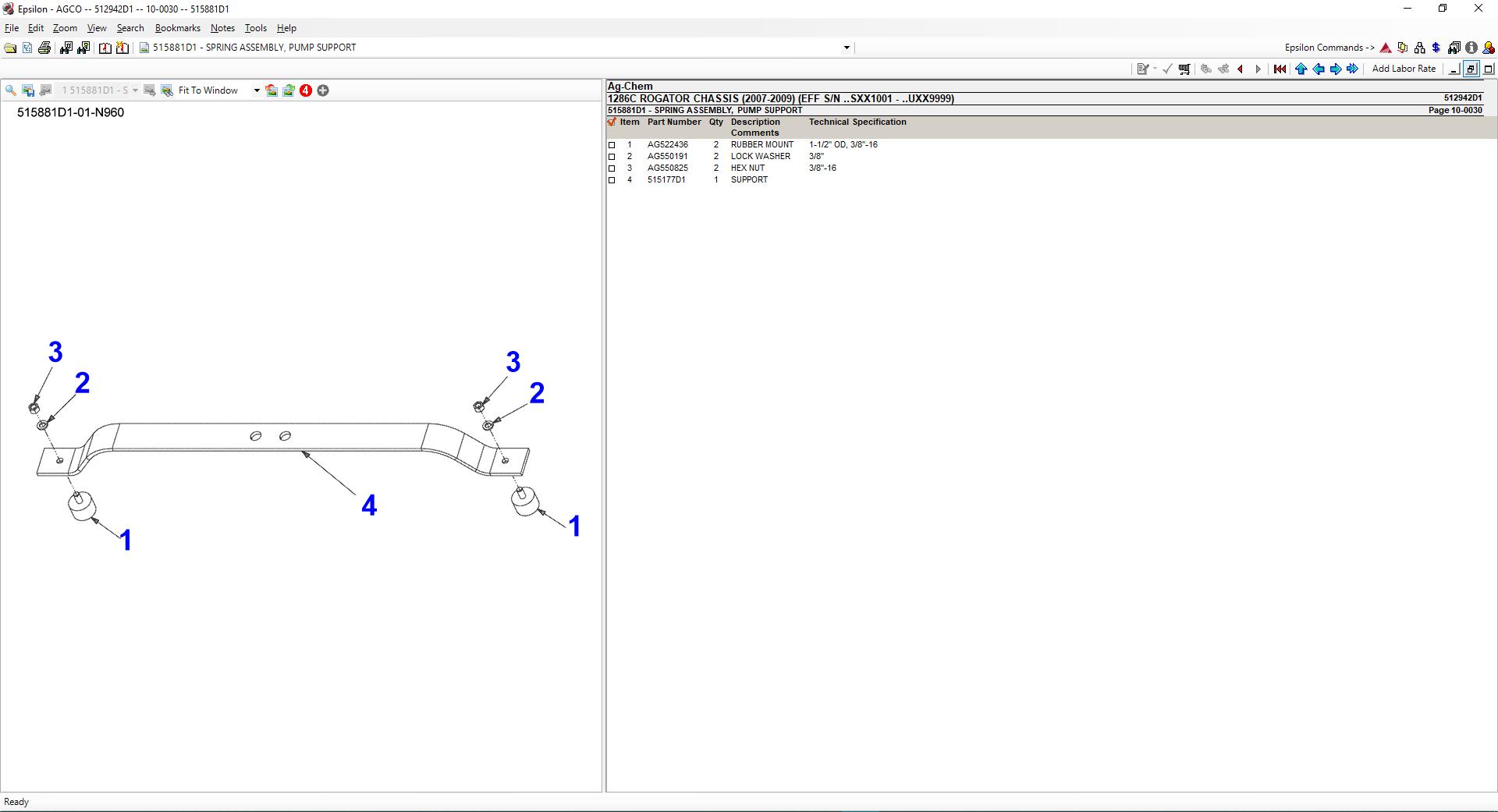Viewport: 1498px width, 812px height.
Task: Click the blue dollar sign pricing icon
Action: pyautogui.click(x=1436, y=48)
